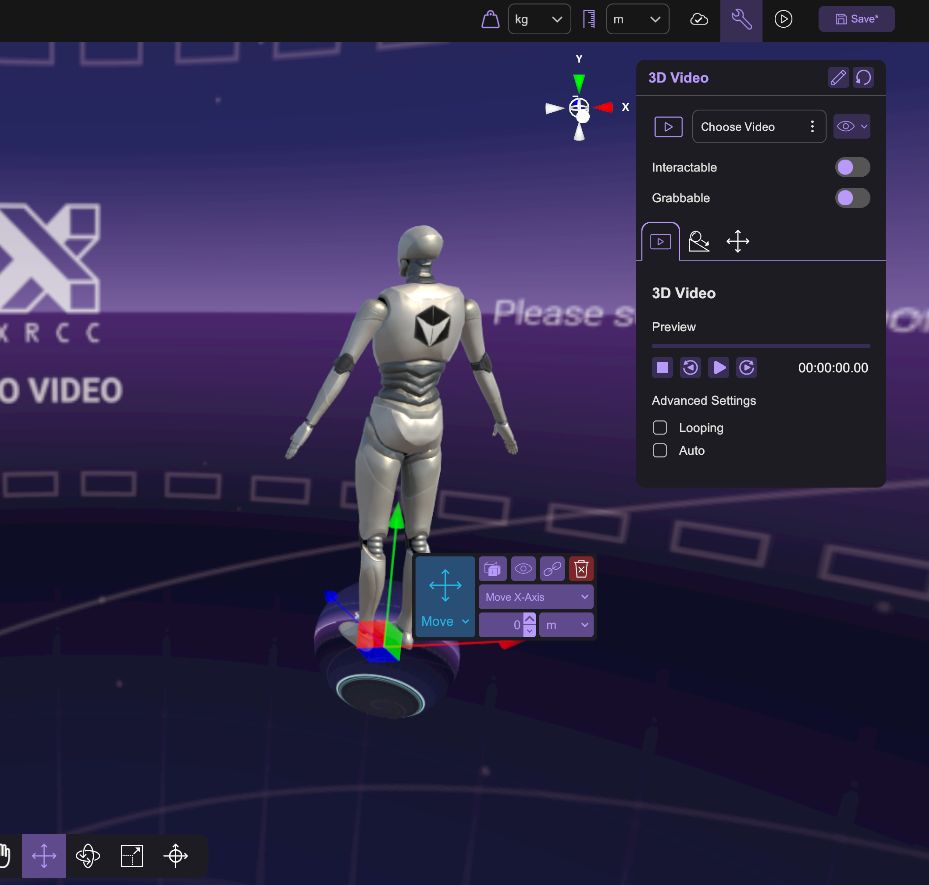Switch to the physics tab in panel
The image size is (929, 885).
[699, 241]
